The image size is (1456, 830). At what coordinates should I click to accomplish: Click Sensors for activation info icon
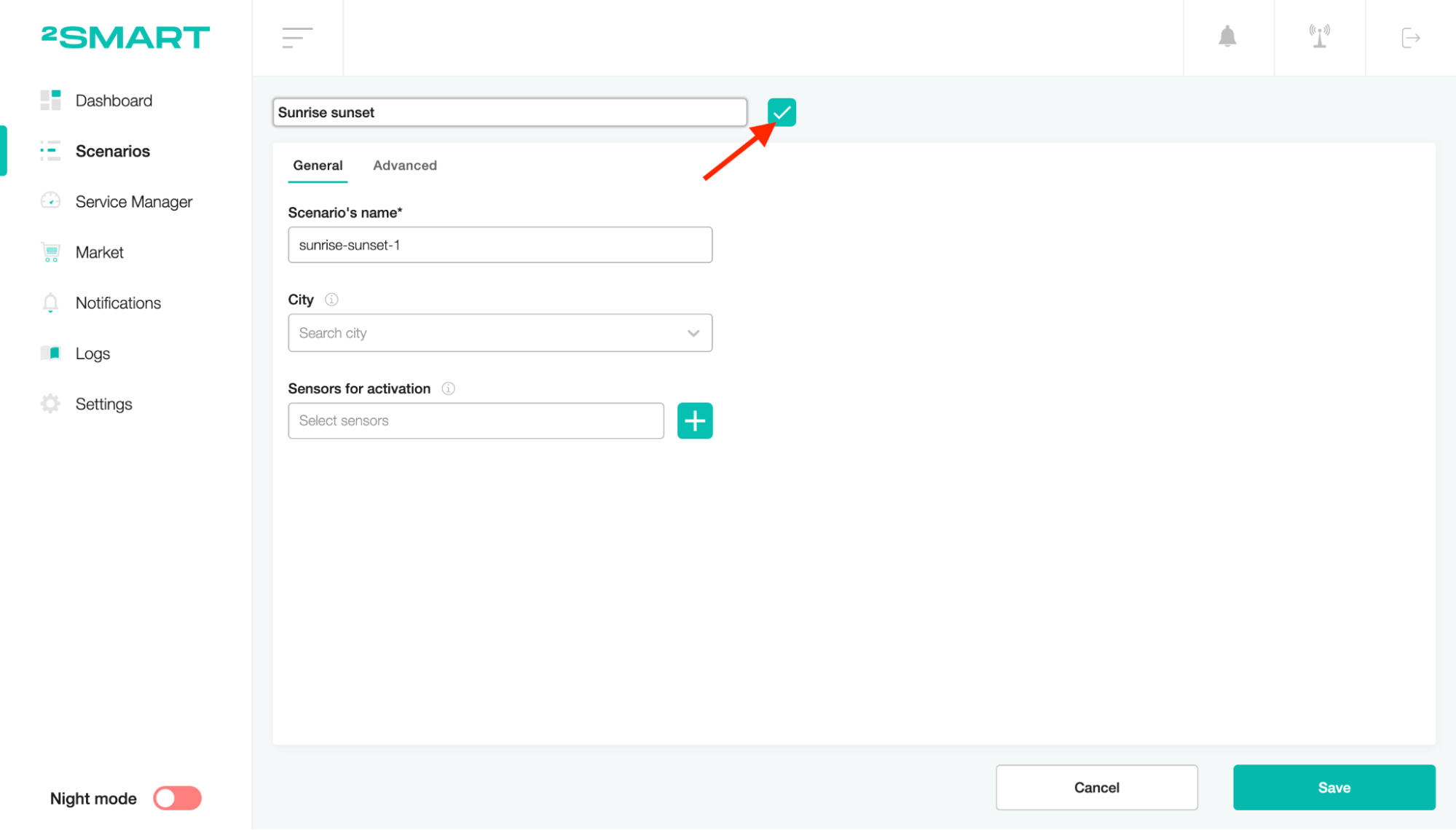(449, 388)
